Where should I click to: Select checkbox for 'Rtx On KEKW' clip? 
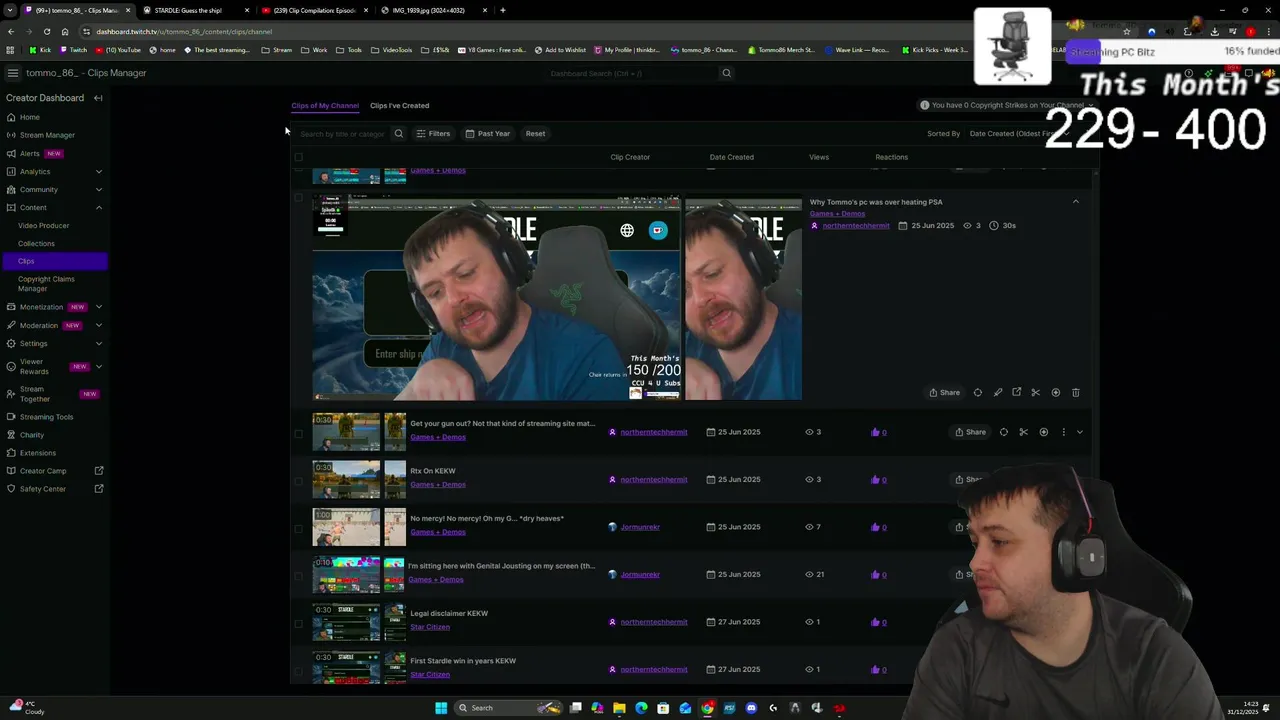(x=298, y=480)
